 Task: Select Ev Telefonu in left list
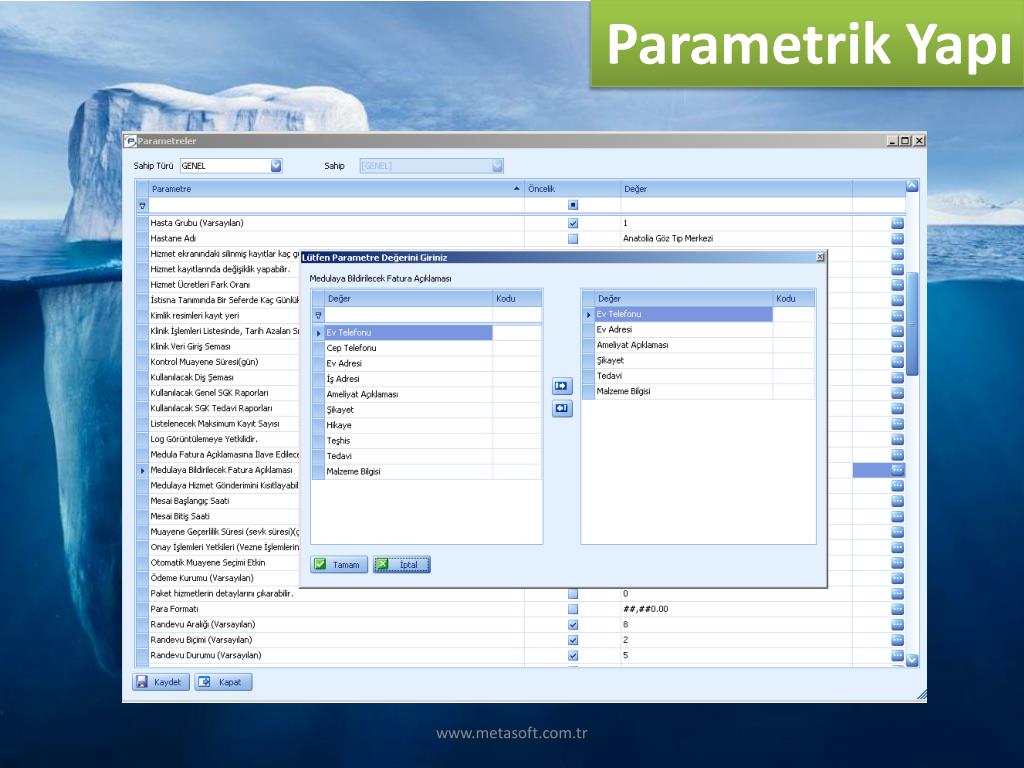[408, 332]
